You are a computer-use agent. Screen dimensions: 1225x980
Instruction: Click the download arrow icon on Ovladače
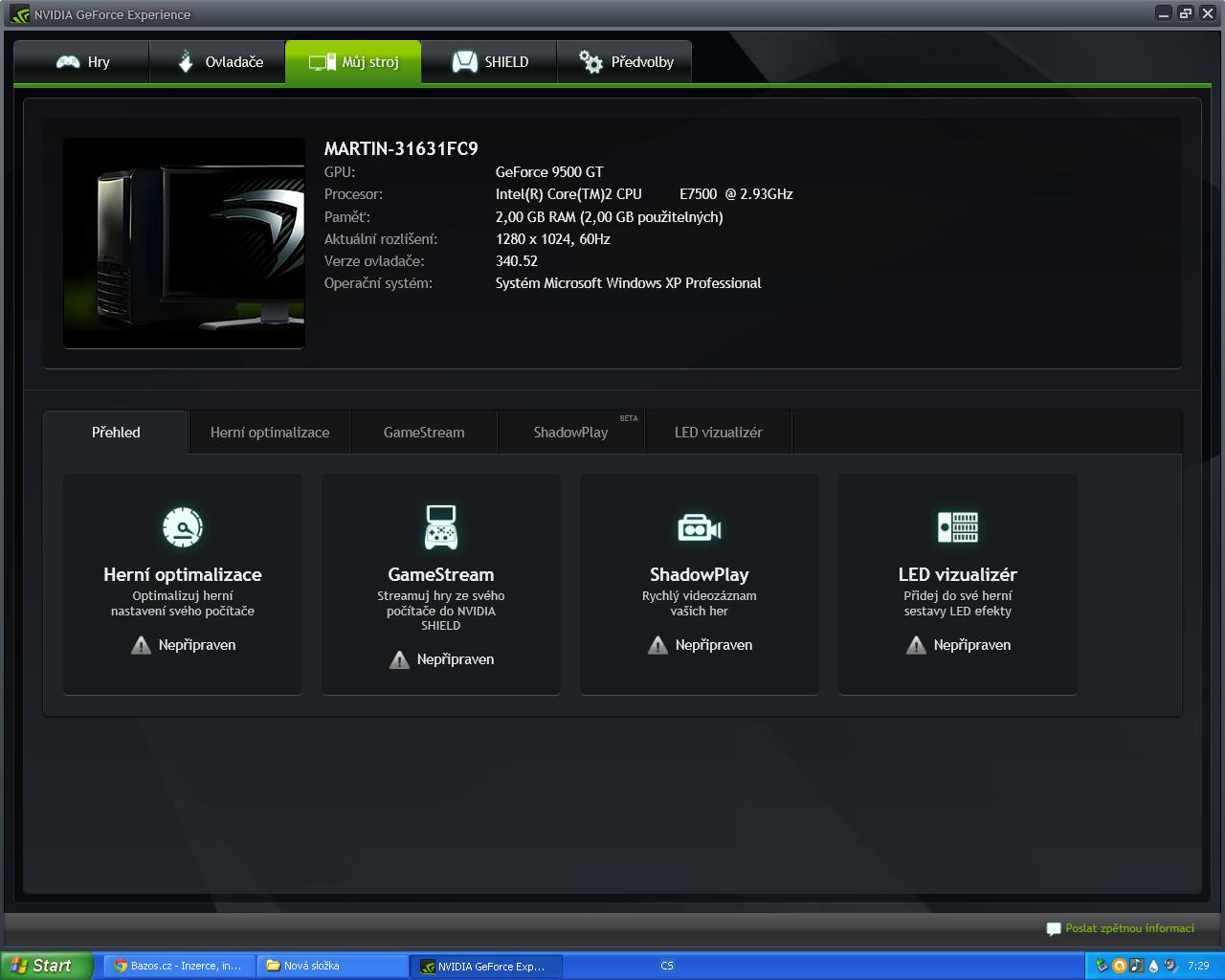186,61
